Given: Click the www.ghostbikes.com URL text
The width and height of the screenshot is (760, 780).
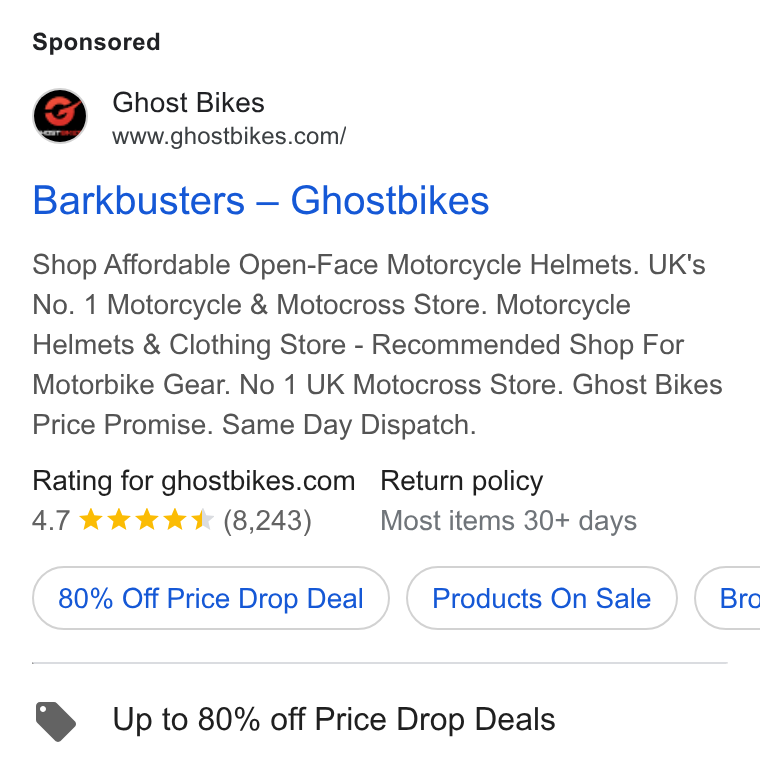Looking at the screenshot, I should pos(229,136).
